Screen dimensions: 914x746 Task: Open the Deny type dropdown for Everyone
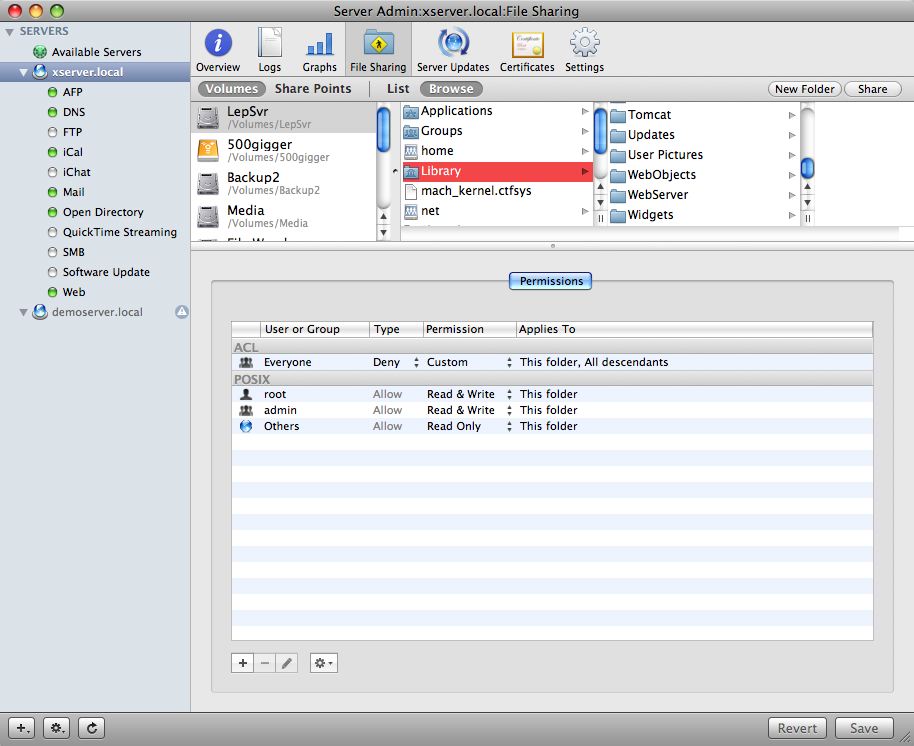416,363
